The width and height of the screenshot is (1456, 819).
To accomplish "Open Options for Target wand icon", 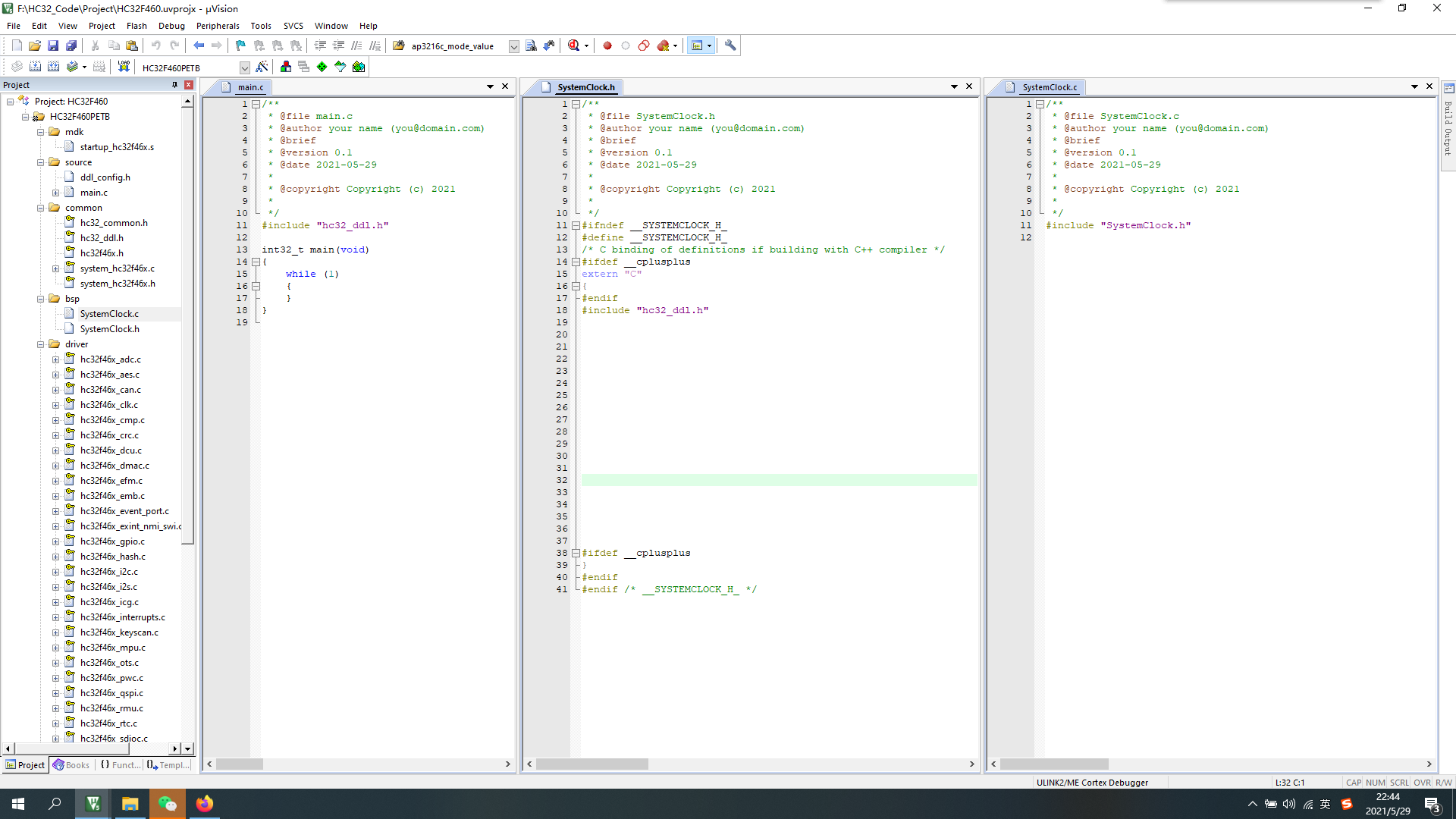I will pyautogui.click(x=262, y=67).
